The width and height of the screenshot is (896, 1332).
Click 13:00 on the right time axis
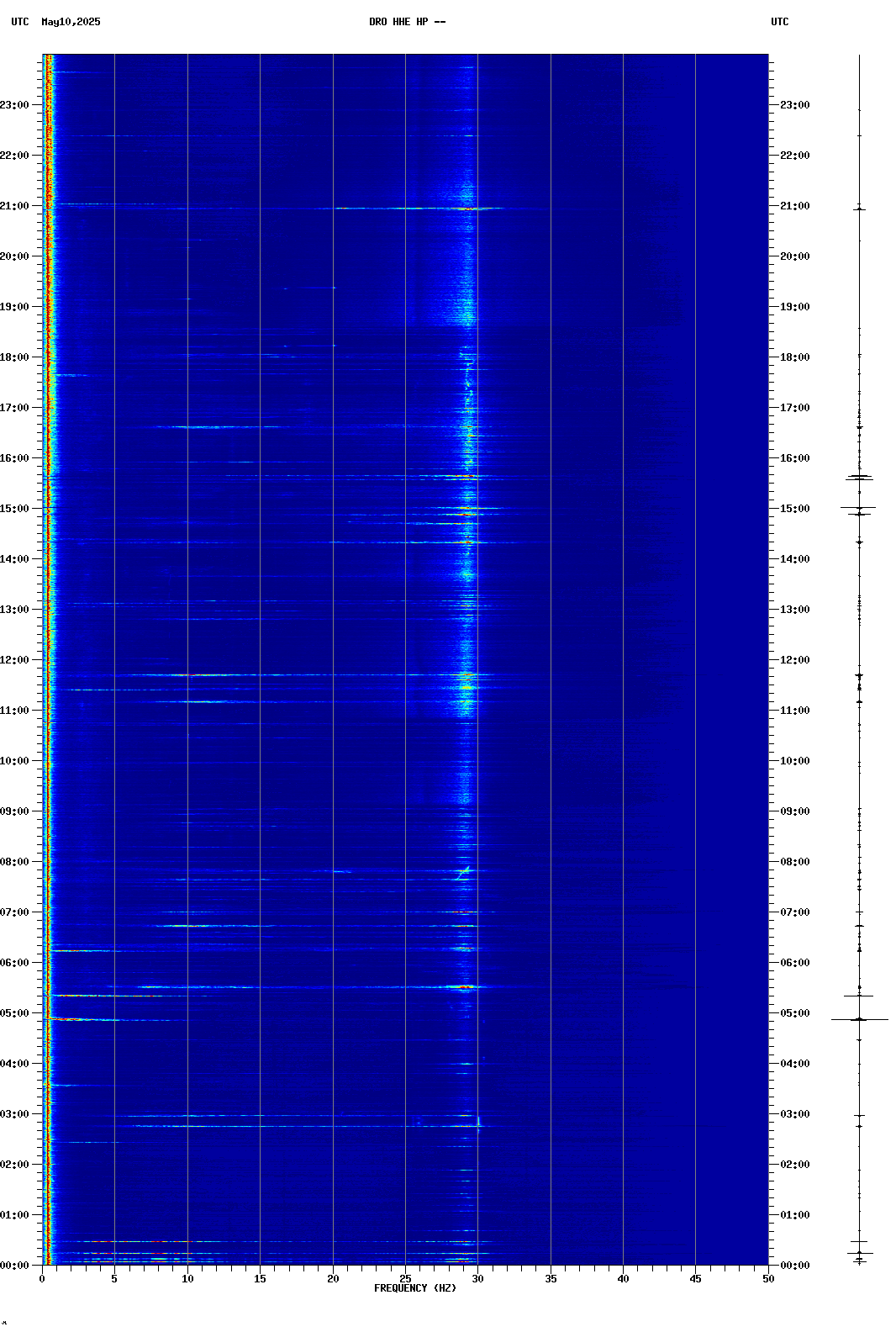tap(795, 610)
